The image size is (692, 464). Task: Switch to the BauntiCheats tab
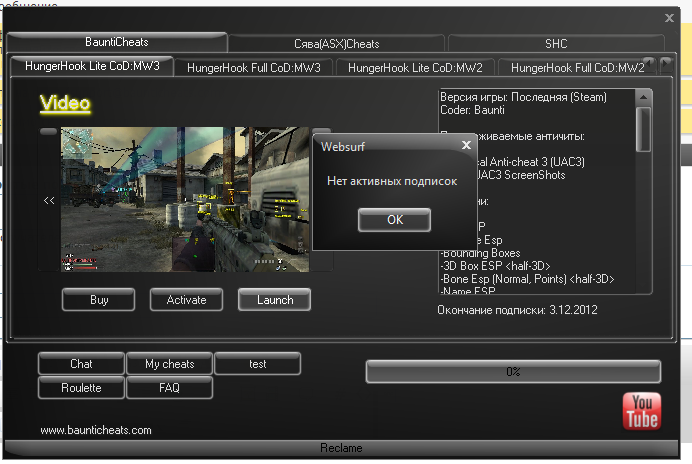117,42
